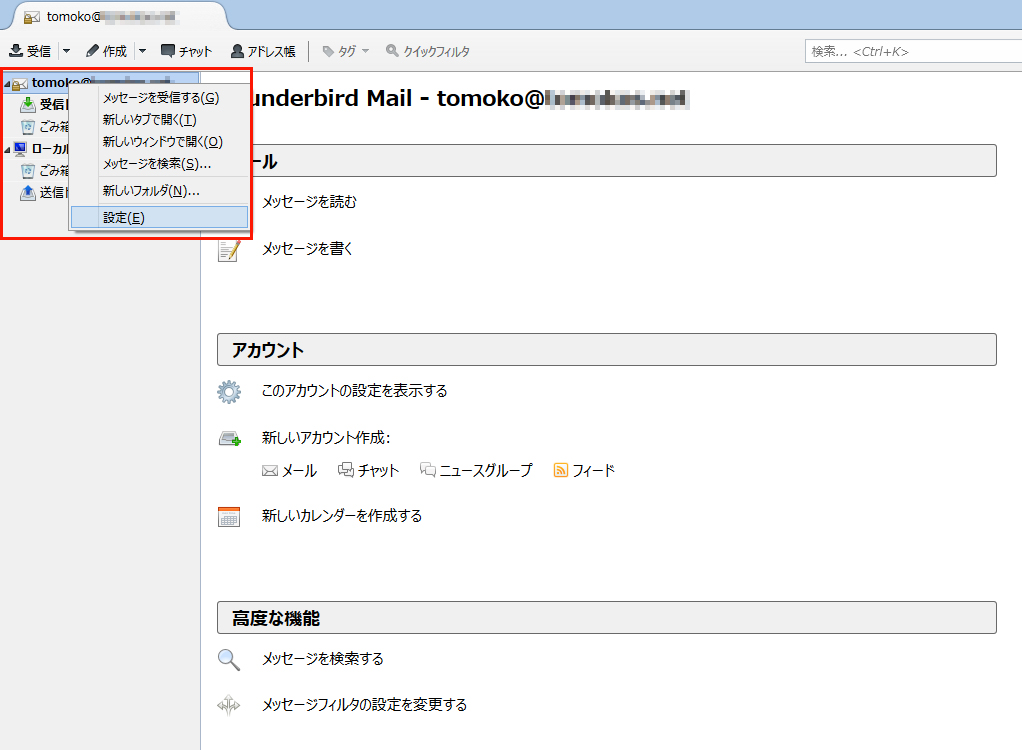The width and height of the screenshot is (1022, 750).
Task: Collapse the ローカル folders tree node
Action: (x=7, y=150)
